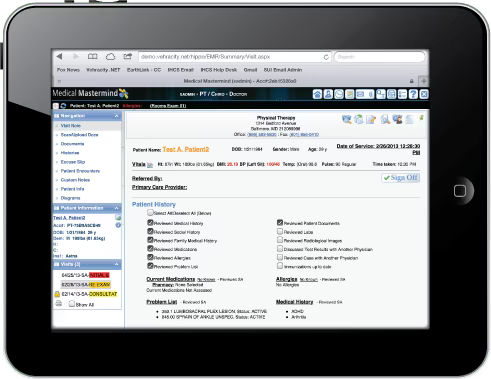Open Documents in Navigation
The width and height of the screenshot is (491, 379).
[72, 144]
